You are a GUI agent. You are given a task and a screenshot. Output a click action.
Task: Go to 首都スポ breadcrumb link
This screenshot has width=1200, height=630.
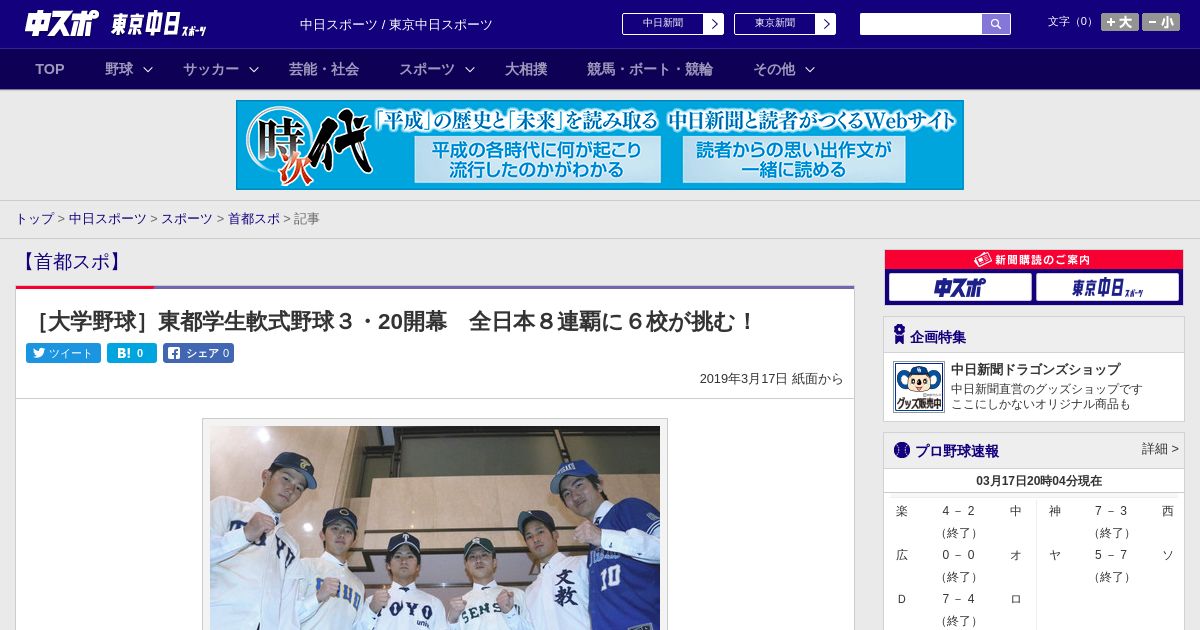point(254,218)
